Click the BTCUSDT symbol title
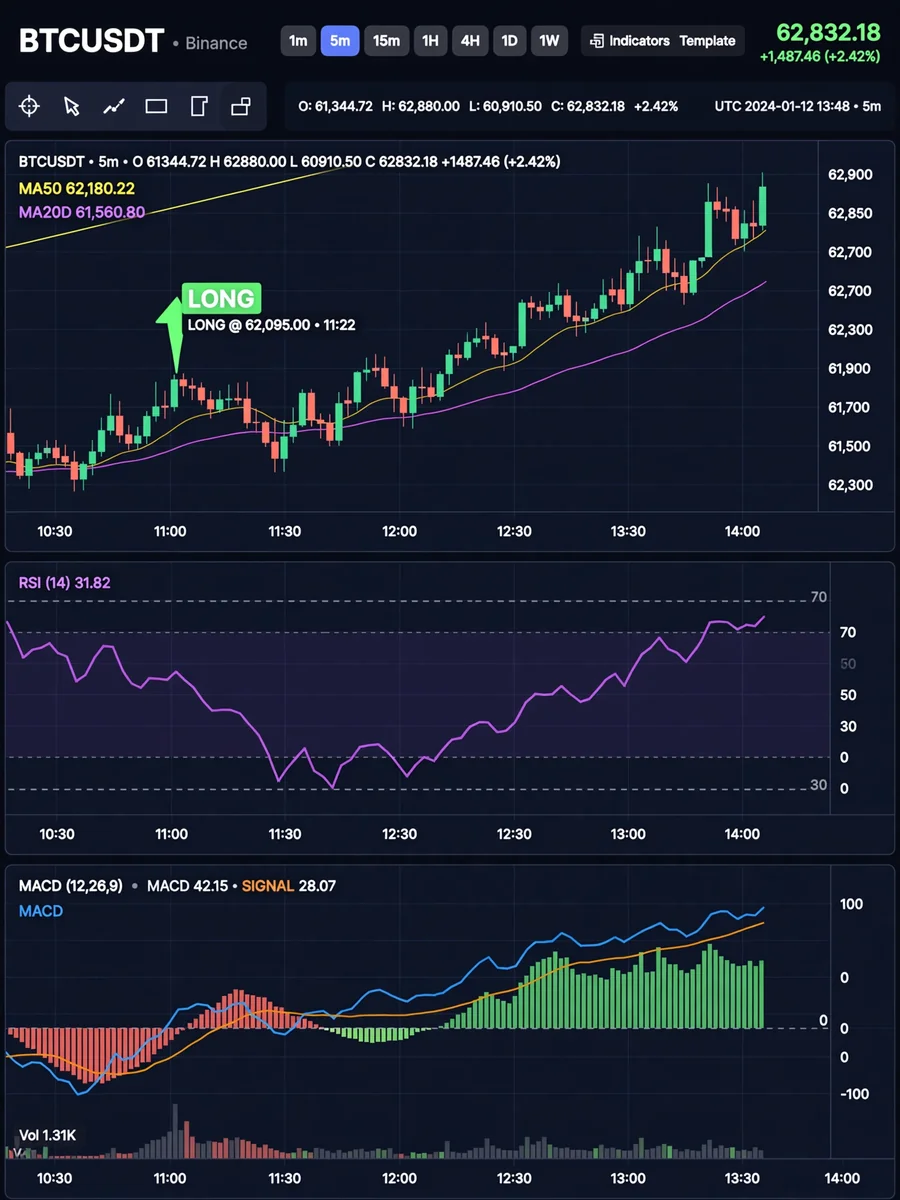Viewport: 900px width, 1200px height. point(91,41)
